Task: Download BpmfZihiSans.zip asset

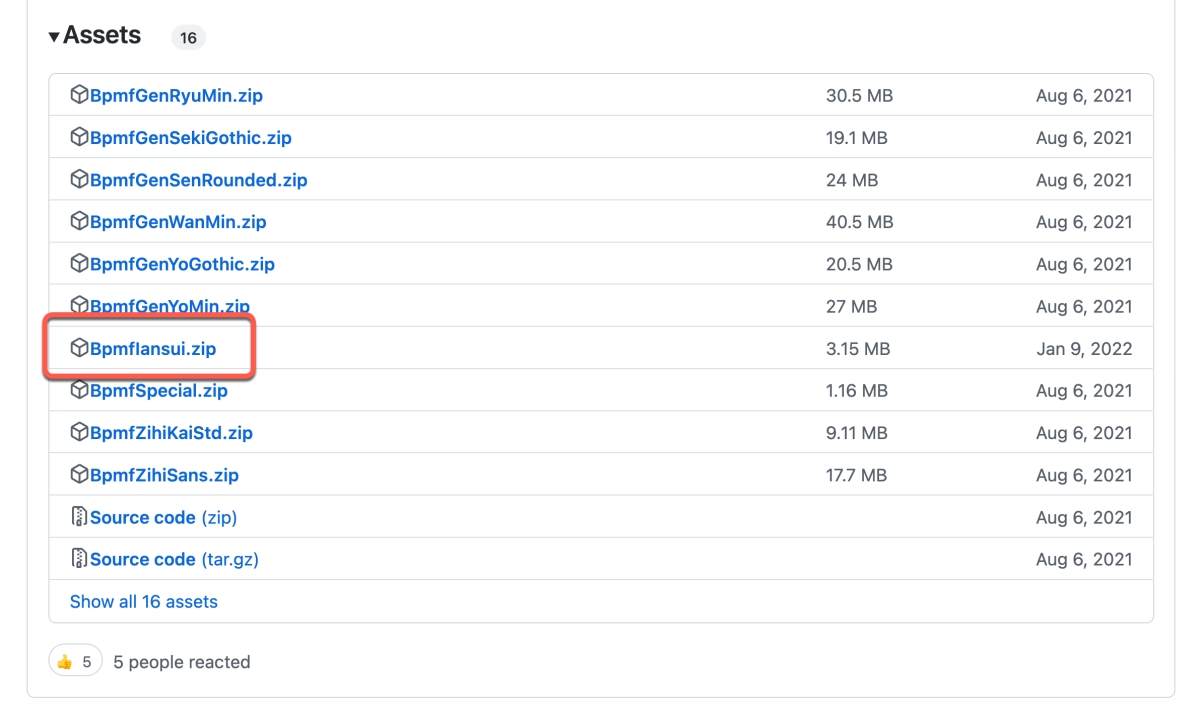Action: pos(164,475)
